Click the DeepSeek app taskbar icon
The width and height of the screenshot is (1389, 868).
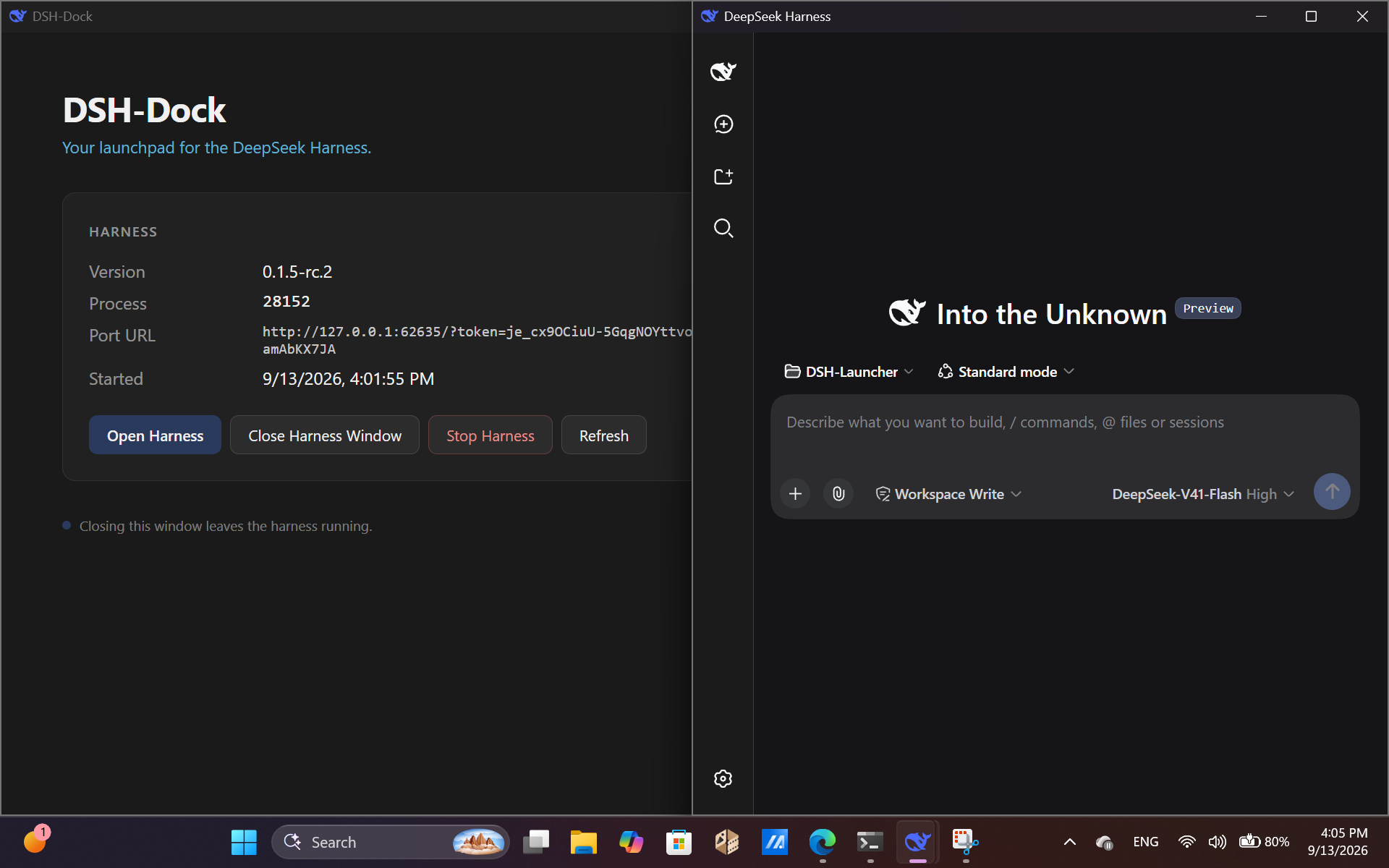click(917, 842)
